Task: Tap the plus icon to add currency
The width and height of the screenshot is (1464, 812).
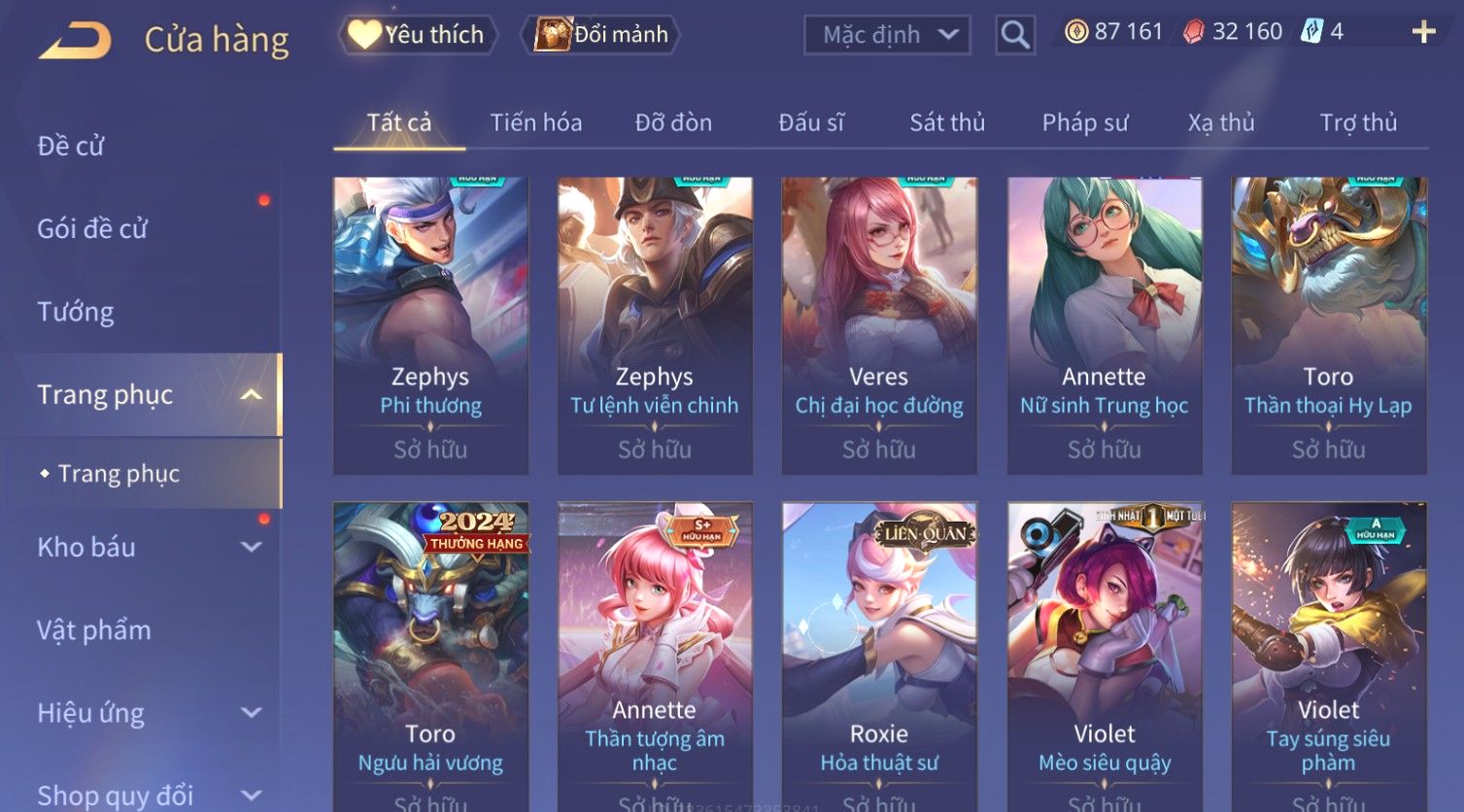Action: (x=1423, y=32)
